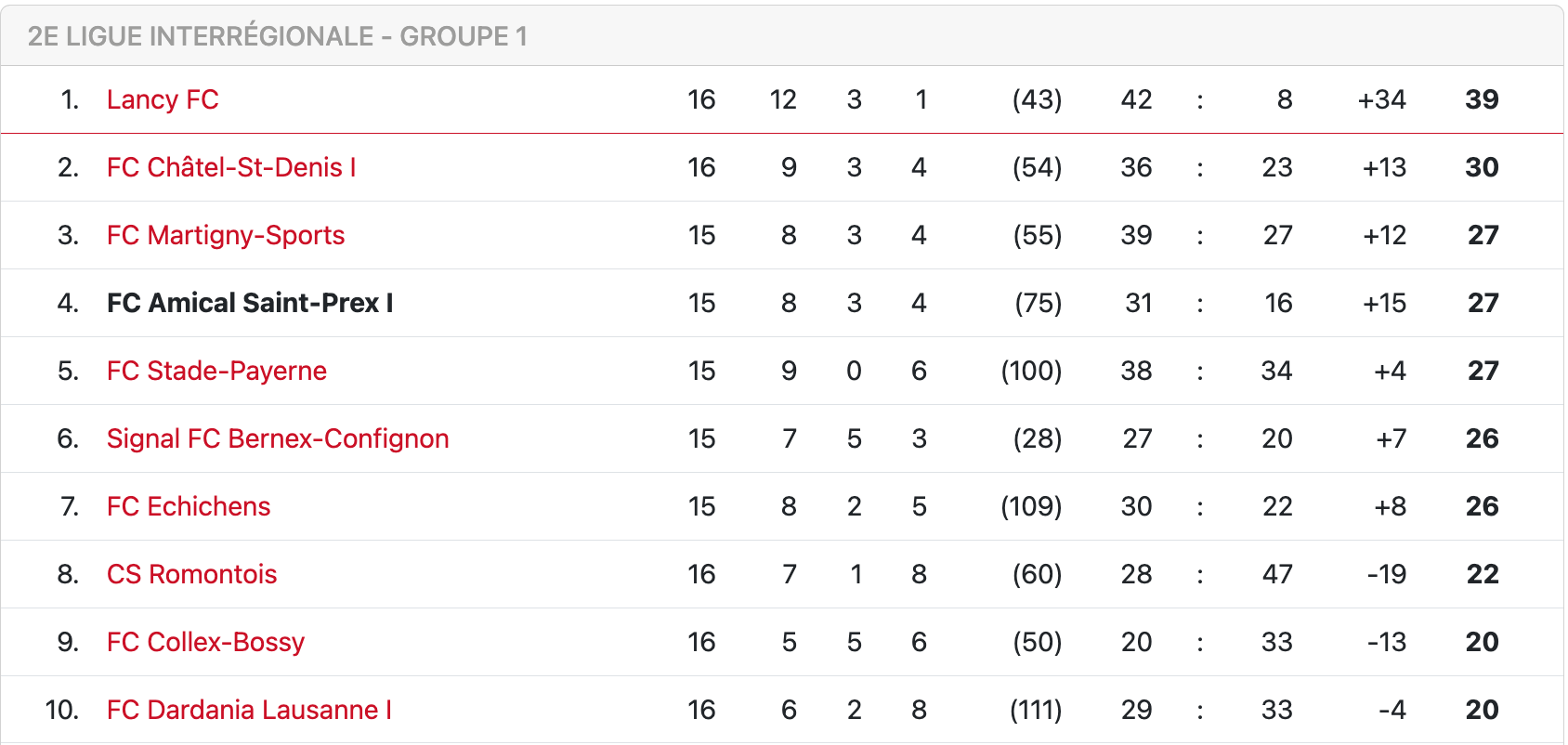The image size is (1568, 745).
Task: Open FC Martigny-Sports team page
Action: click(226, 235)
